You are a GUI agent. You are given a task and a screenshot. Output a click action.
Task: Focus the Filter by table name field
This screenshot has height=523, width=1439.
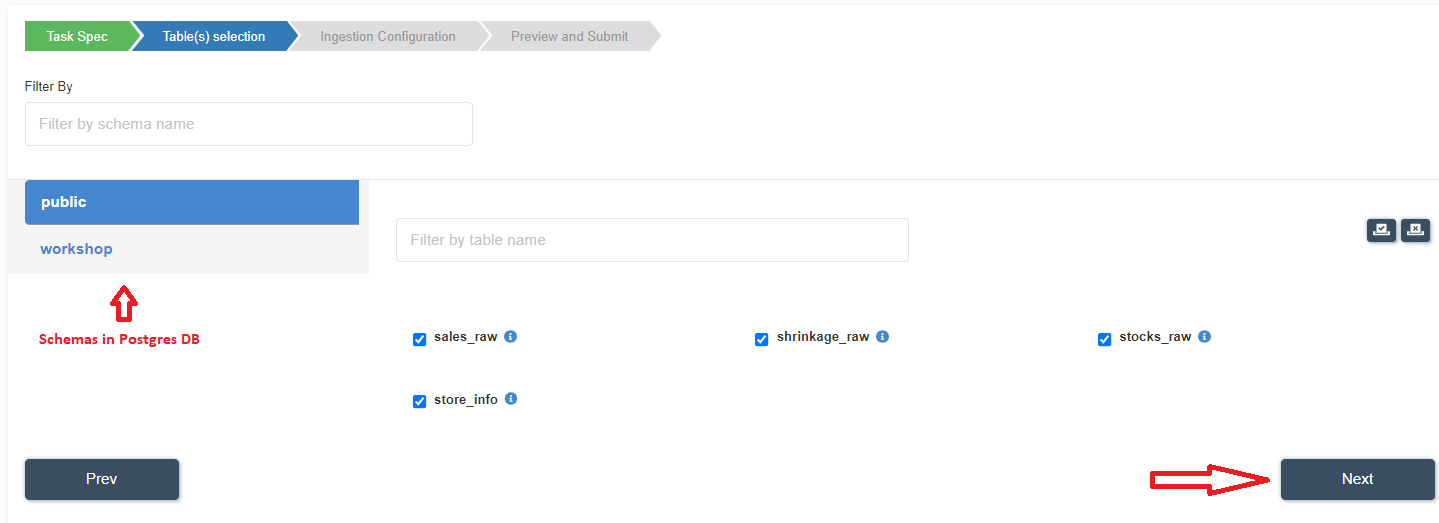click(652, 240)
